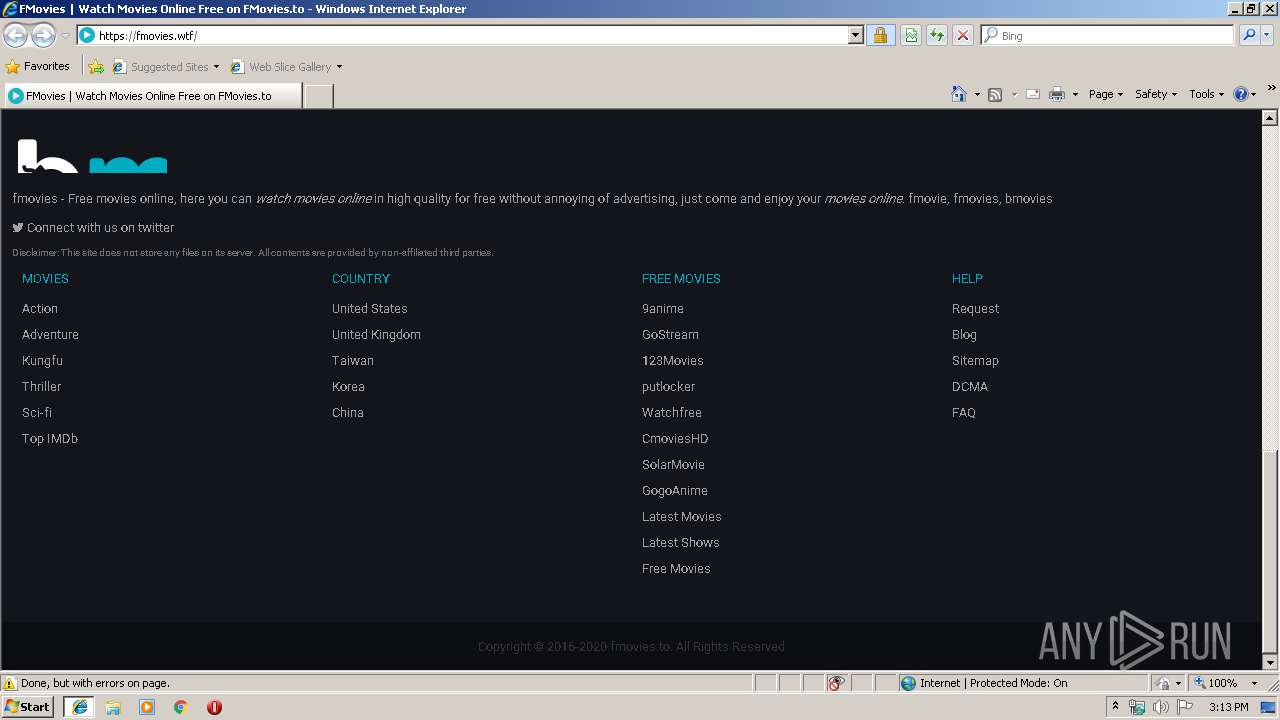The height and width of the screenshot is (720, 1280).
Task: Click the Read Mail envelope icon
Action: (x=1033, y=94)
